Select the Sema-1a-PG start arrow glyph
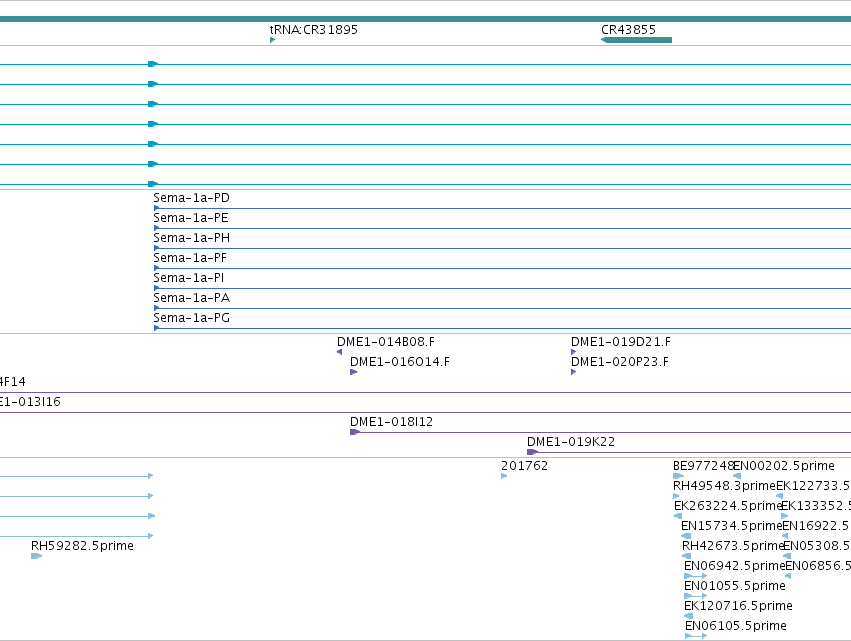The image size is (851, 641). (x=157, y=328)
